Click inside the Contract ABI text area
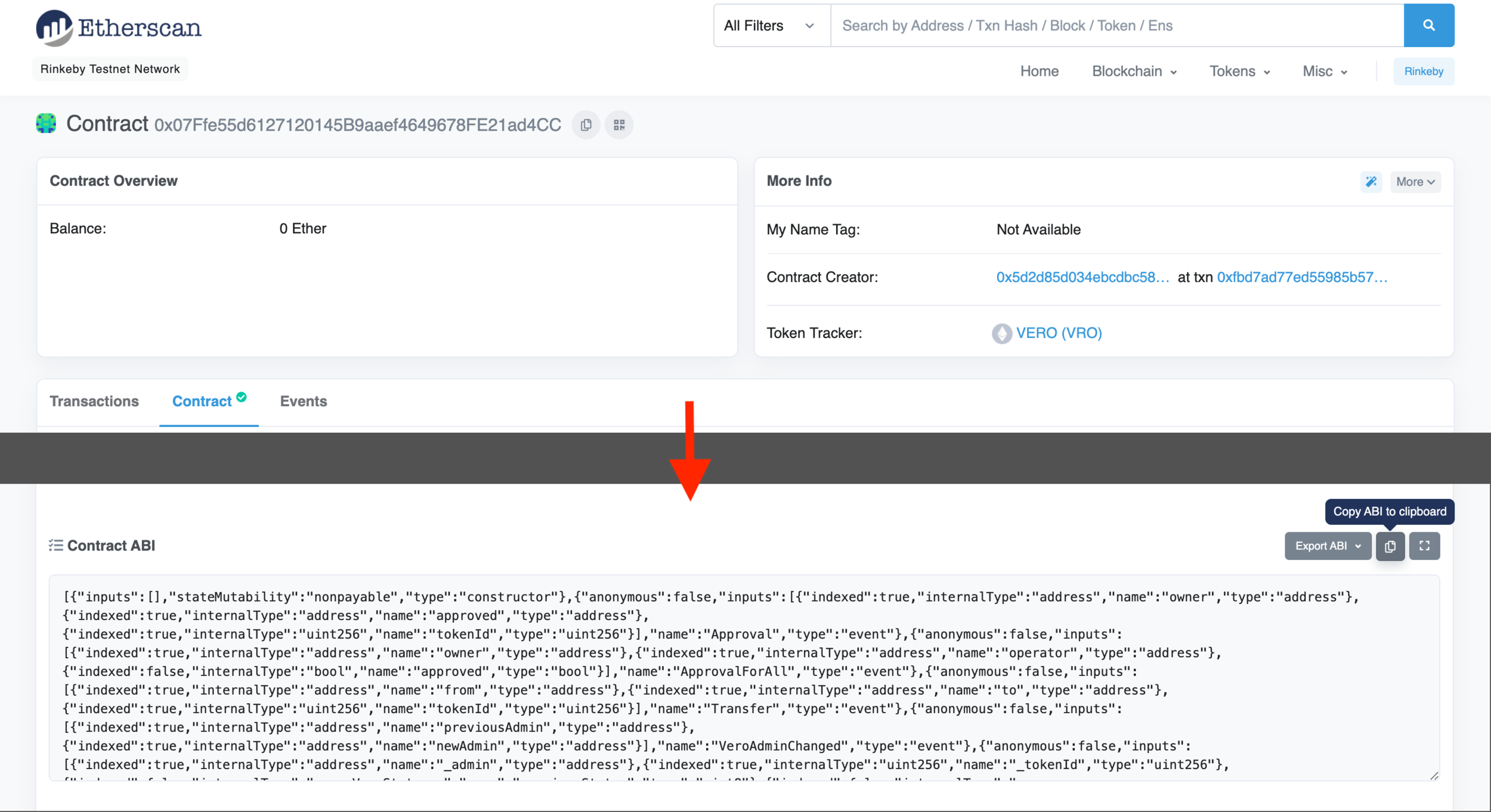 click(x=744, y=678)
